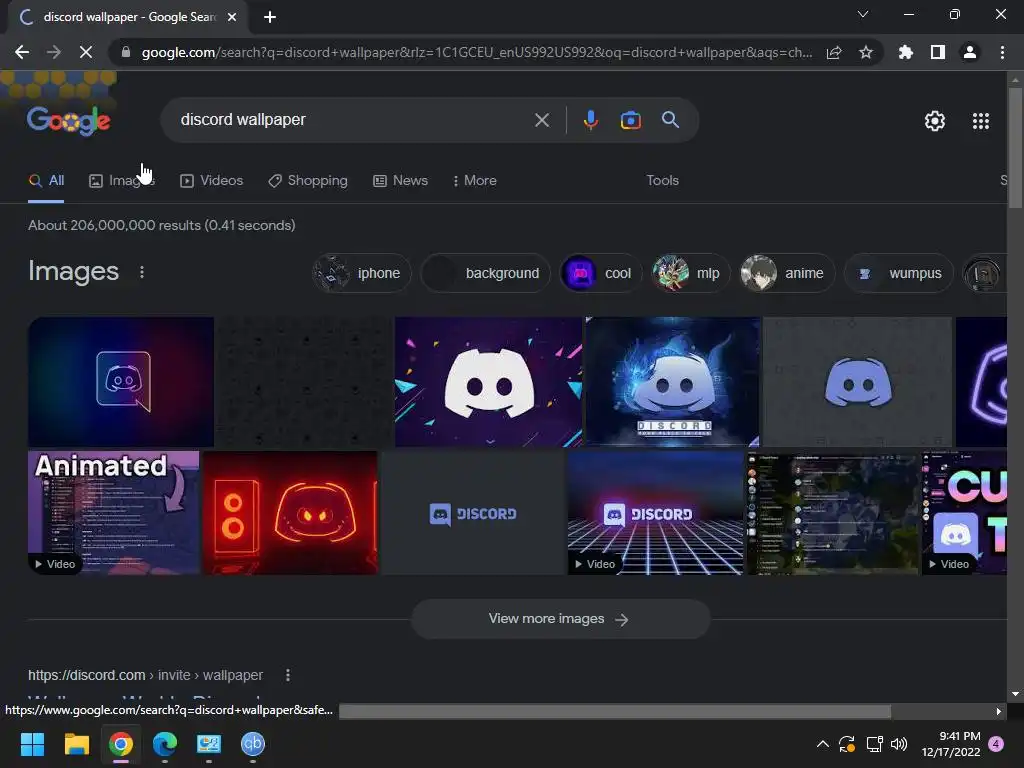Start voice search with the microphone
The width and height of the screenshot is (1024, 768).
pos(590,120)
